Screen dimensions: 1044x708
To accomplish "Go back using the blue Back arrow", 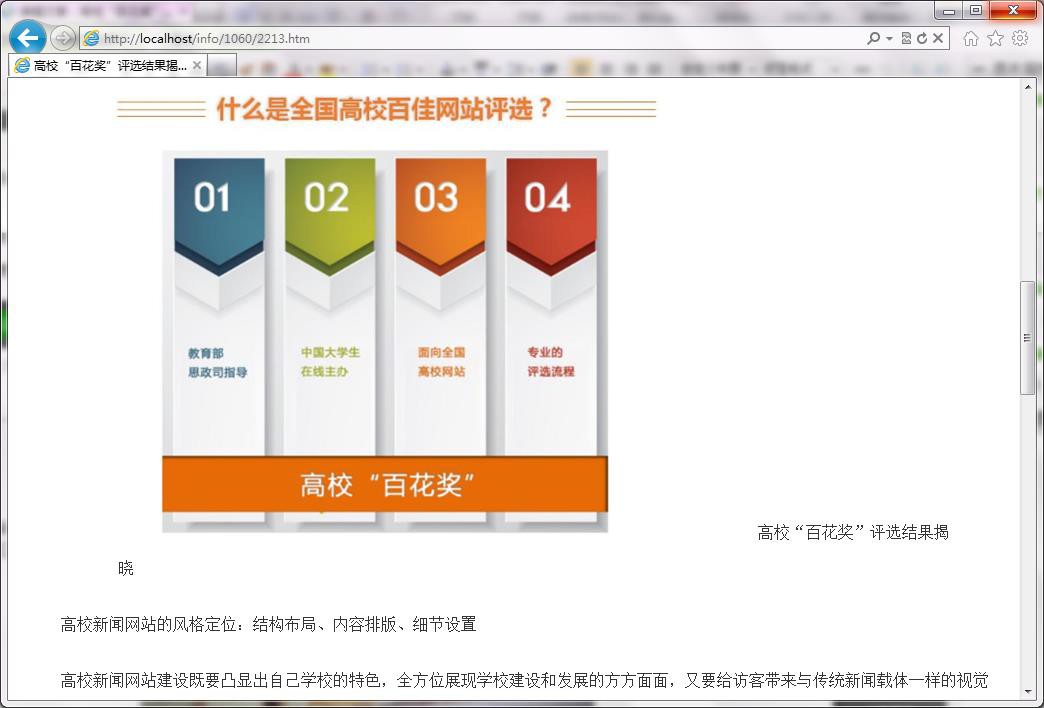I will 27,38.
